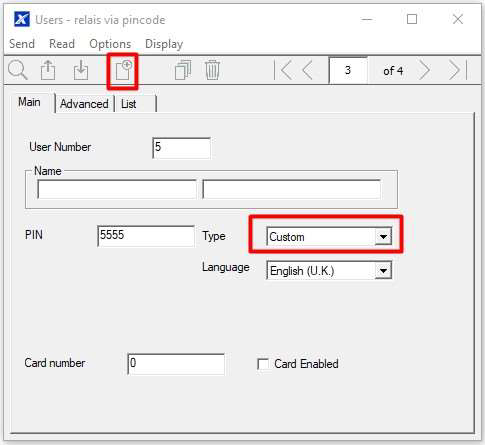Go to next record arrow
This screenshot has width=485, height=445.
tap(424, 70)
